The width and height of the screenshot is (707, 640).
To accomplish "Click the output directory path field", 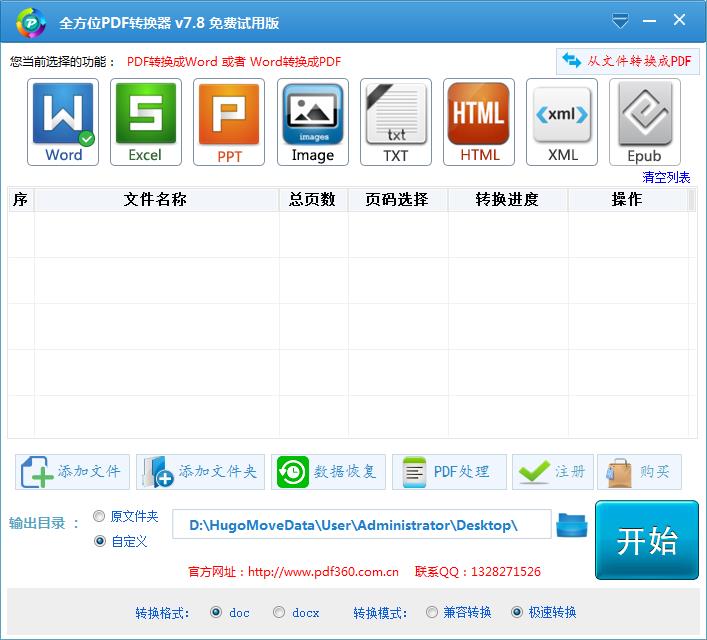I will pyautogui.click(x=361, y=525).
